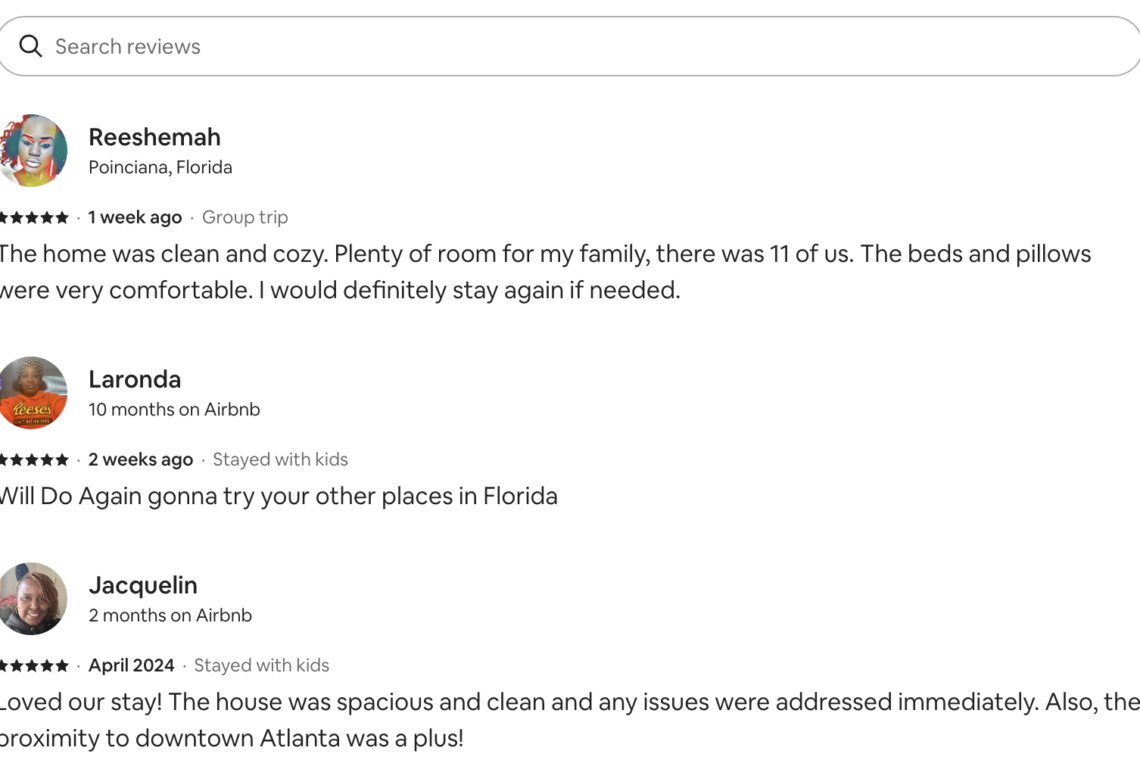Click the "April 2024" review date
This screenshot has width=1140, height=760.
tap(131, 666)
